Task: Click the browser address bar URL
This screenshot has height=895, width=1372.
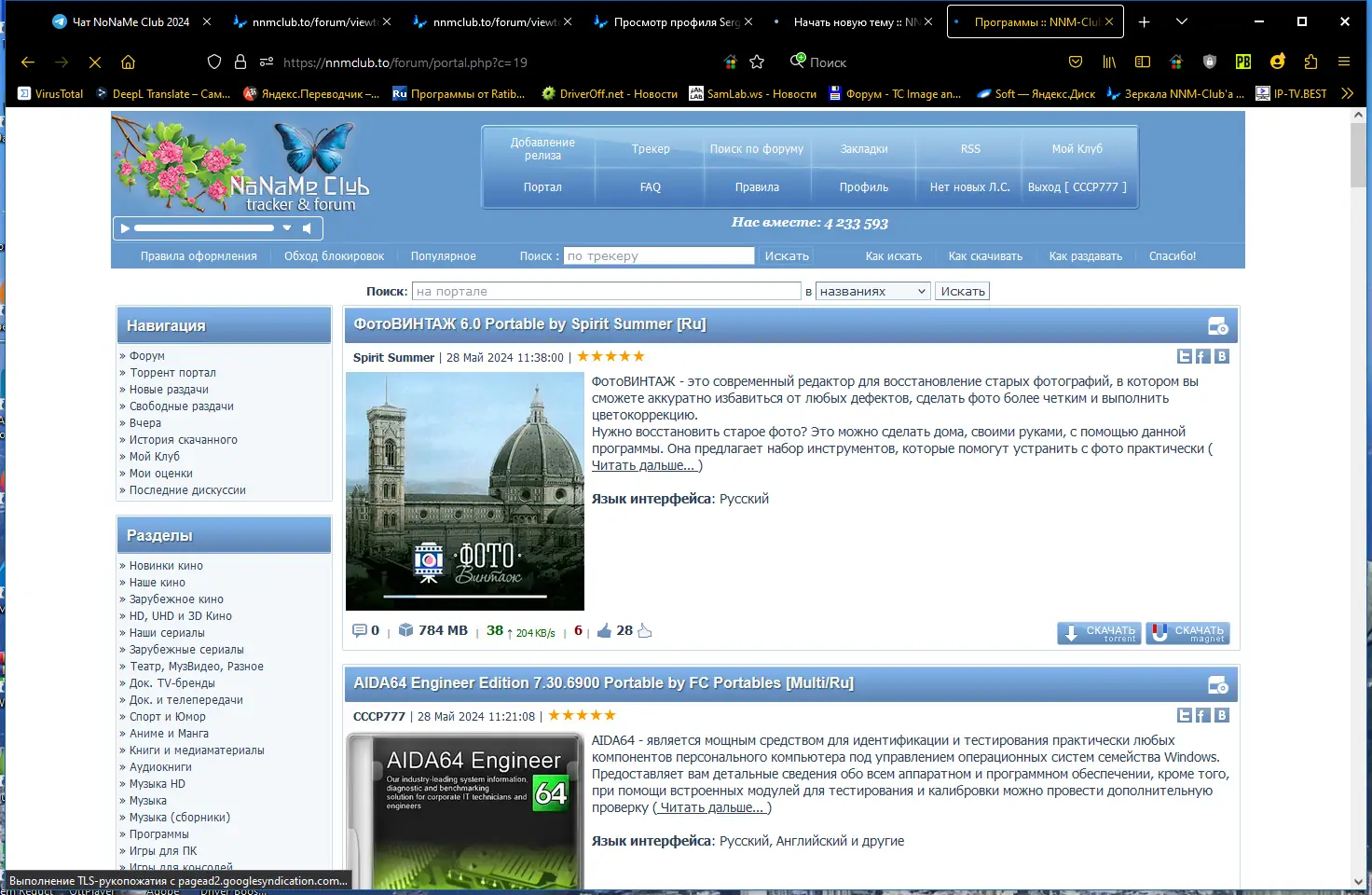Action: click(x=405, y=62)
